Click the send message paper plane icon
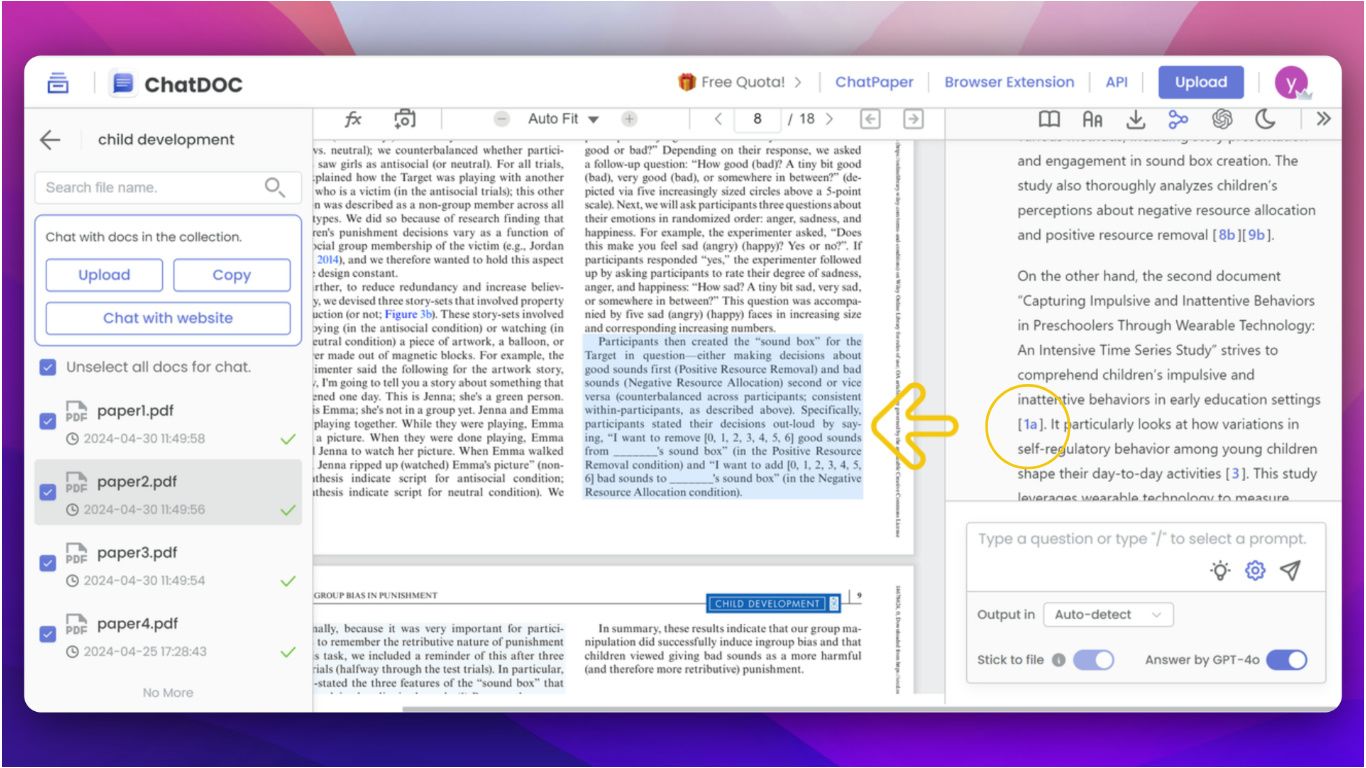The height and width of the screenshot is (768, 1366). pyautogui.click(x=1291, y=570)
